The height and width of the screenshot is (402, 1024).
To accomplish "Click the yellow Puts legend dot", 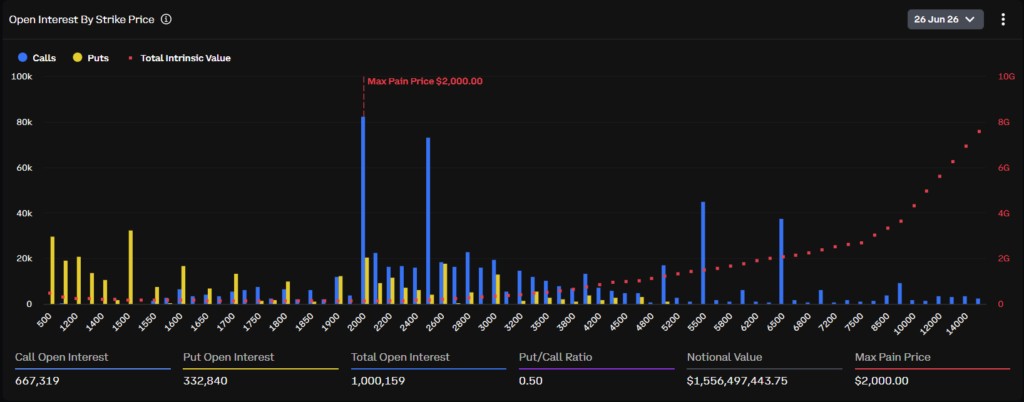I will [x=77, y=58].
